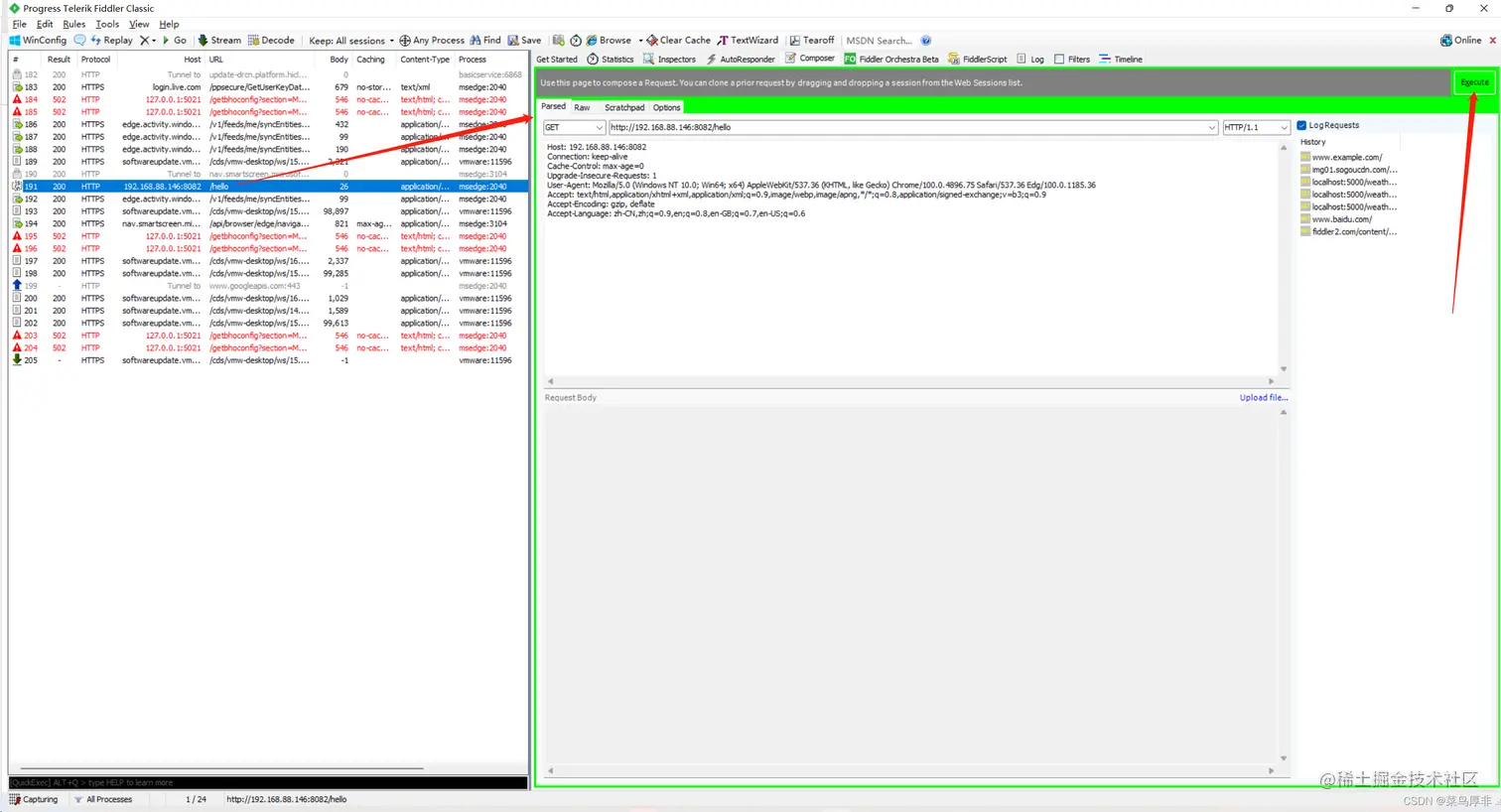Open the TextWizard tool
The width and height of the screenshot is (1501, 812).
[x=748, y=41]
